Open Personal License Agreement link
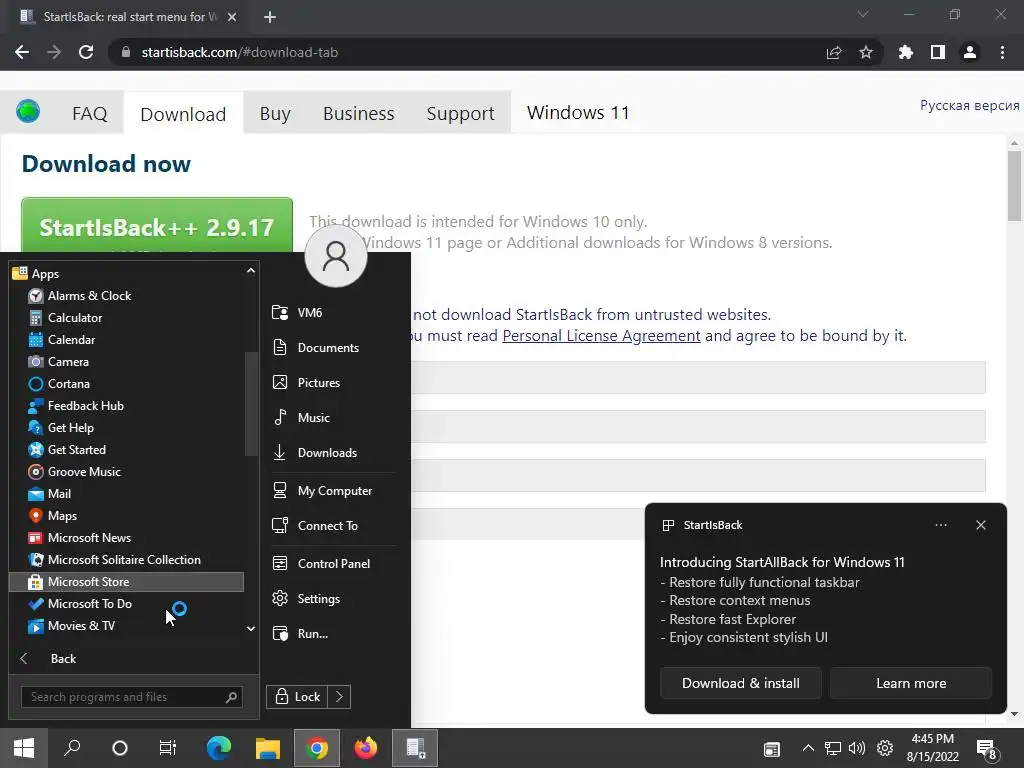The image size is (1024, 768). (x=601, y=336)
